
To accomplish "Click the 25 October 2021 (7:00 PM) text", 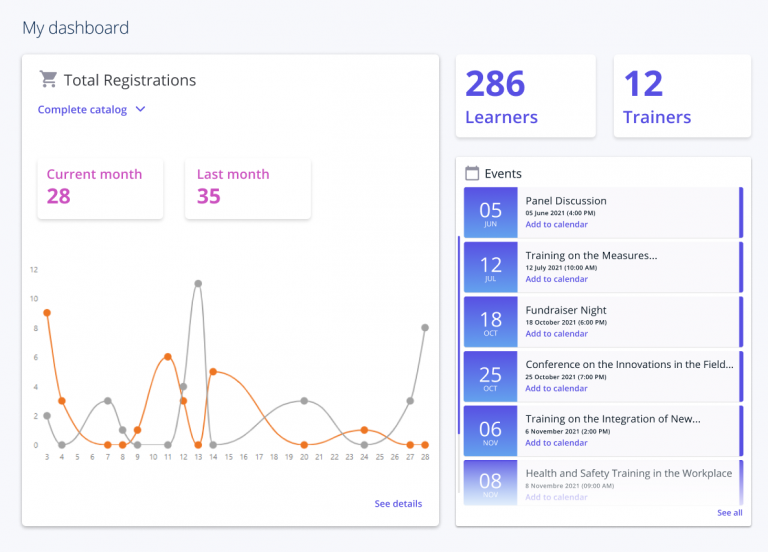I will coord(566,377).
